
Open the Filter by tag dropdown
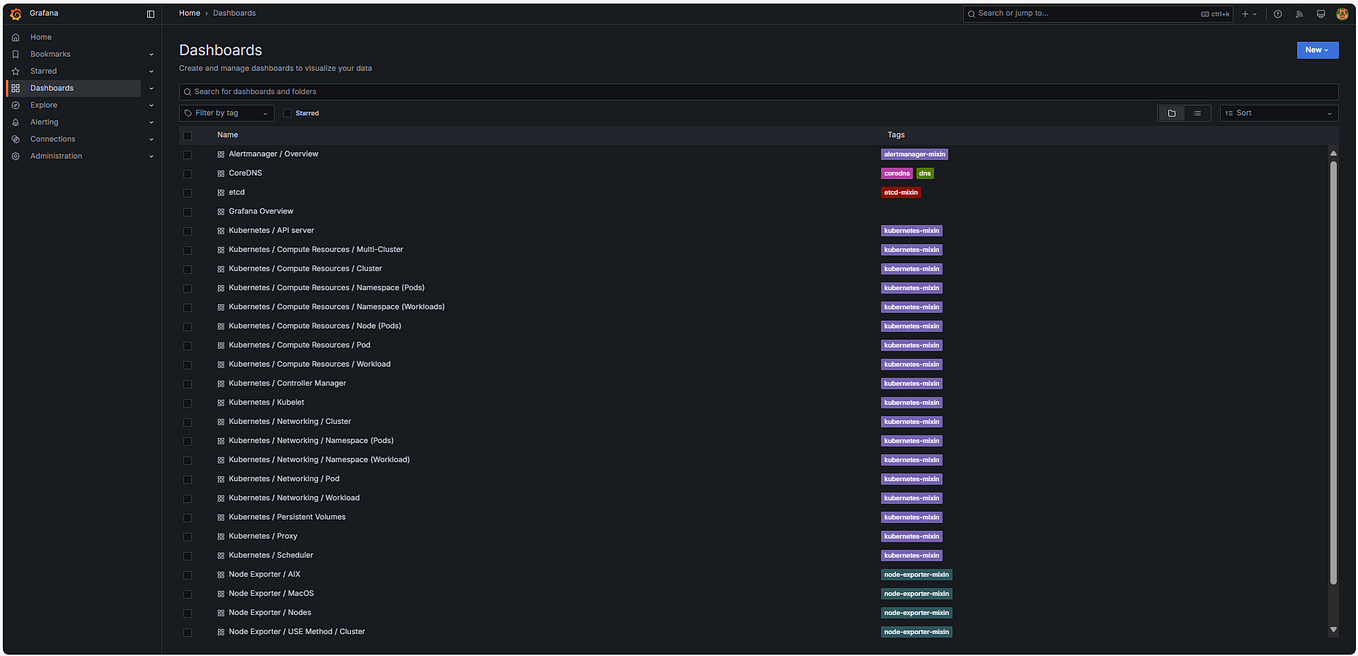[226, 113]
